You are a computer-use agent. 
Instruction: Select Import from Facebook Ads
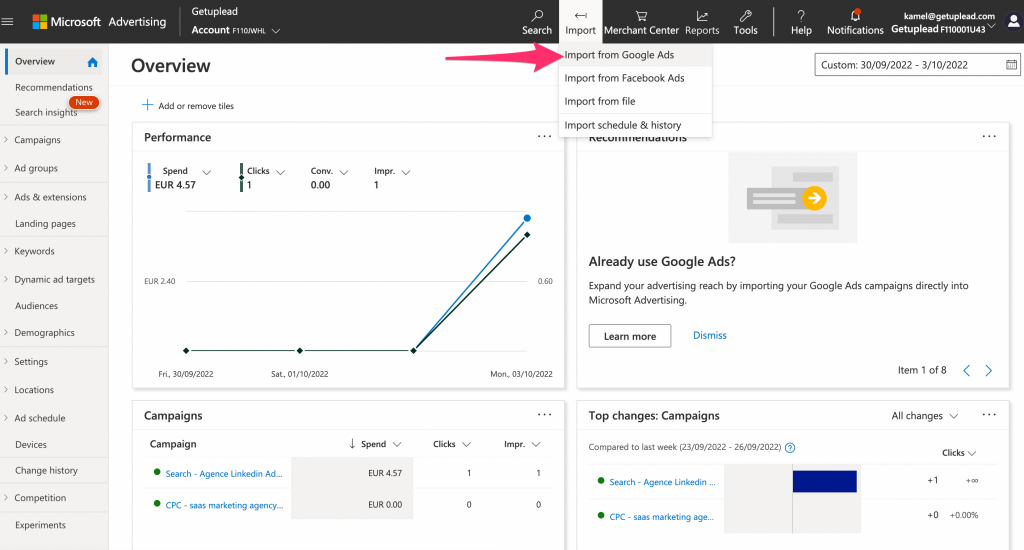click(635, 78)
